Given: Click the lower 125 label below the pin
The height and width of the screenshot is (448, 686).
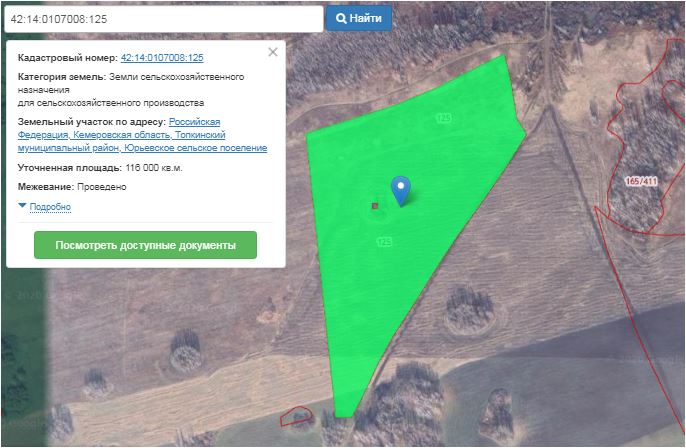Looking at the screenshot, I should point(384,242).
